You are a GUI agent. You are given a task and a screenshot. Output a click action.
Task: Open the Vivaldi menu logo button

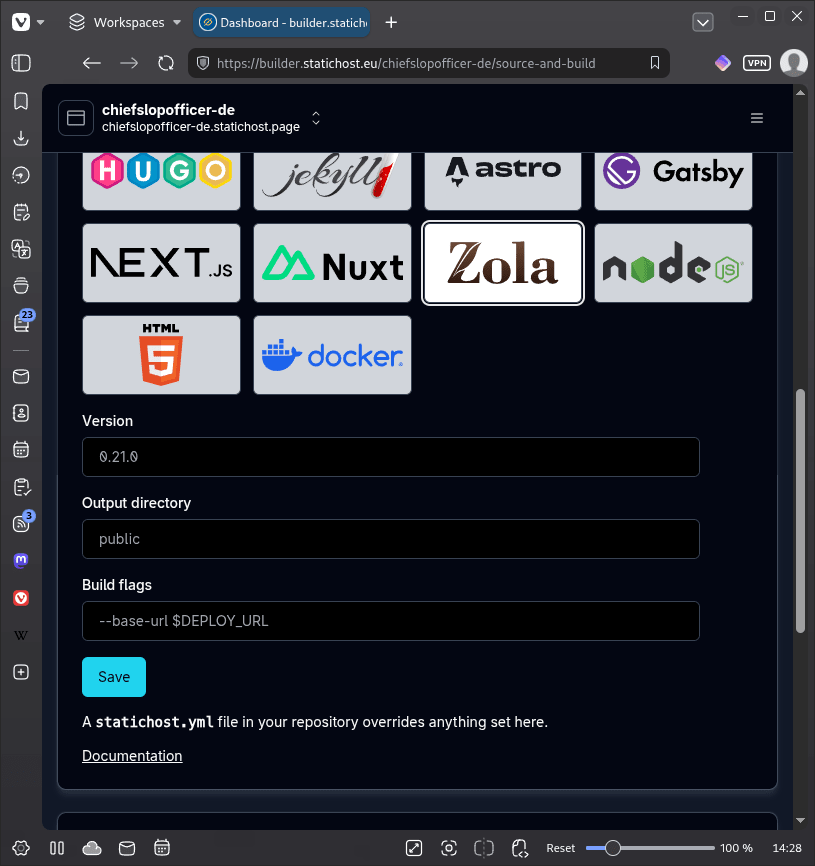coord(21,22)
